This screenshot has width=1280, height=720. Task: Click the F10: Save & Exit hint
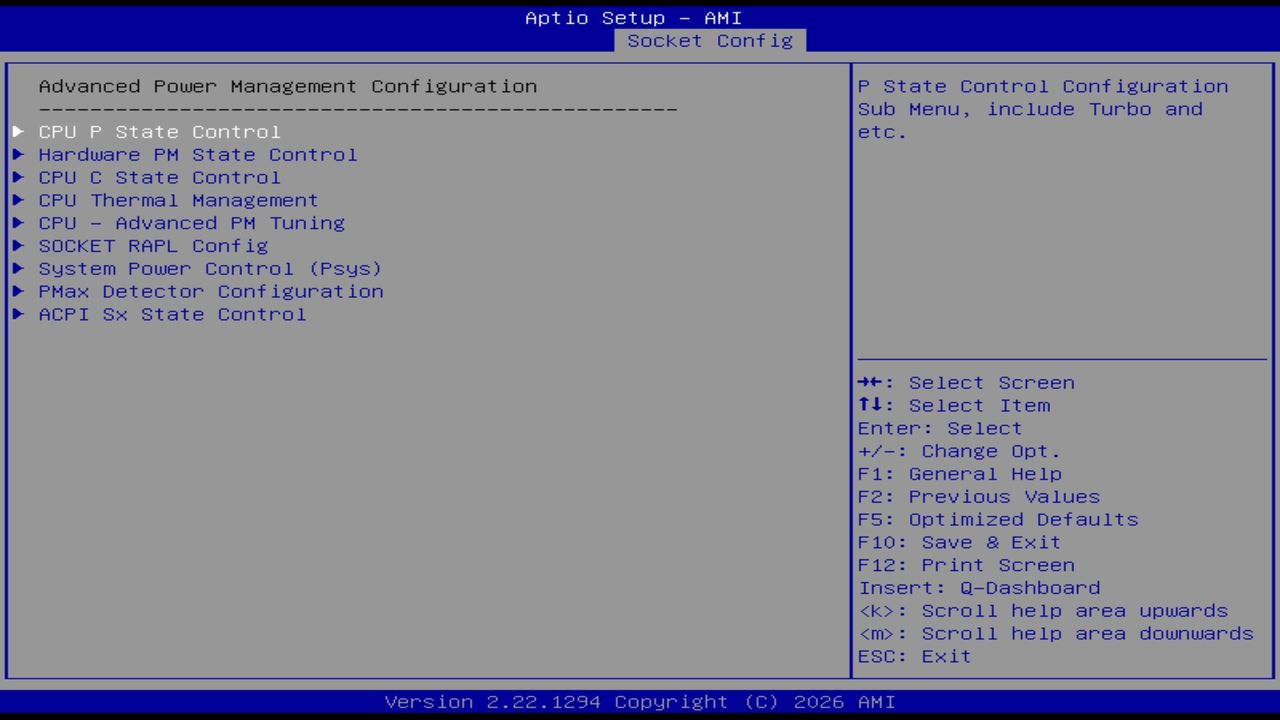[958, 542]
